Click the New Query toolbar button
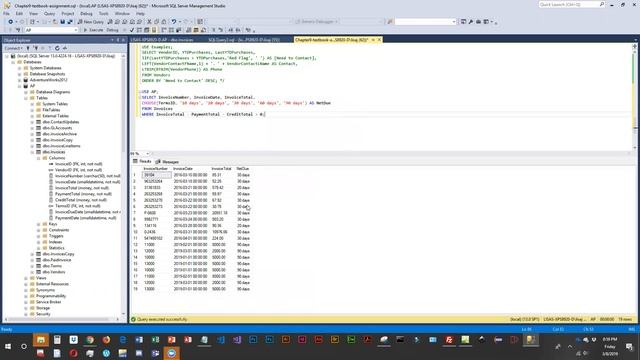 pos(91,22)
